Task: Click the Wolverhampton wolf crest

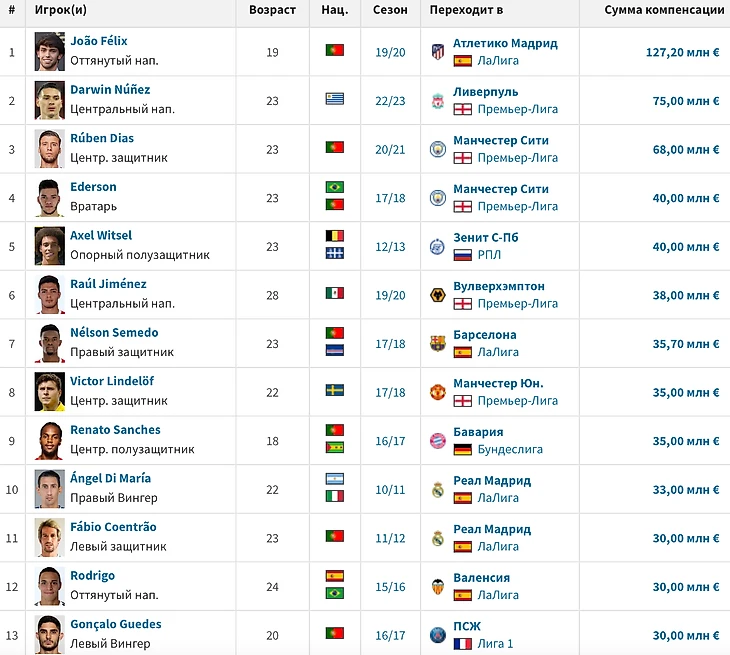Action: pos(438,295)
